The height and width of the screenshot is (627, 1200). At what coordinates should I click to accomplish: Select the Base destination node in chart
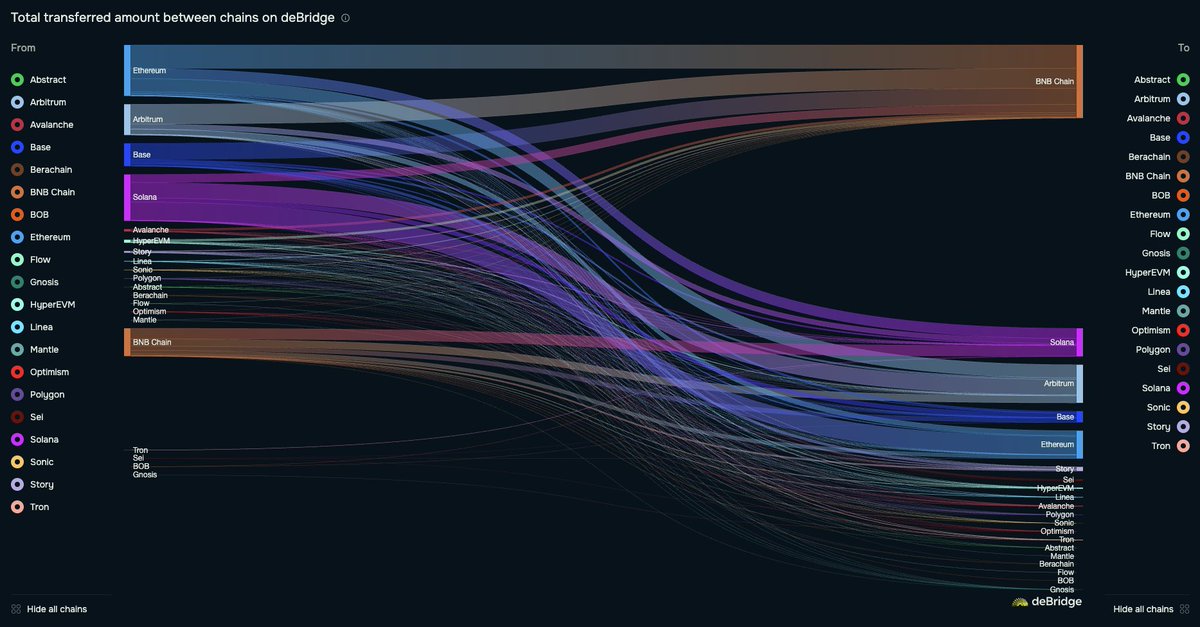click(x=1080, y=416)
